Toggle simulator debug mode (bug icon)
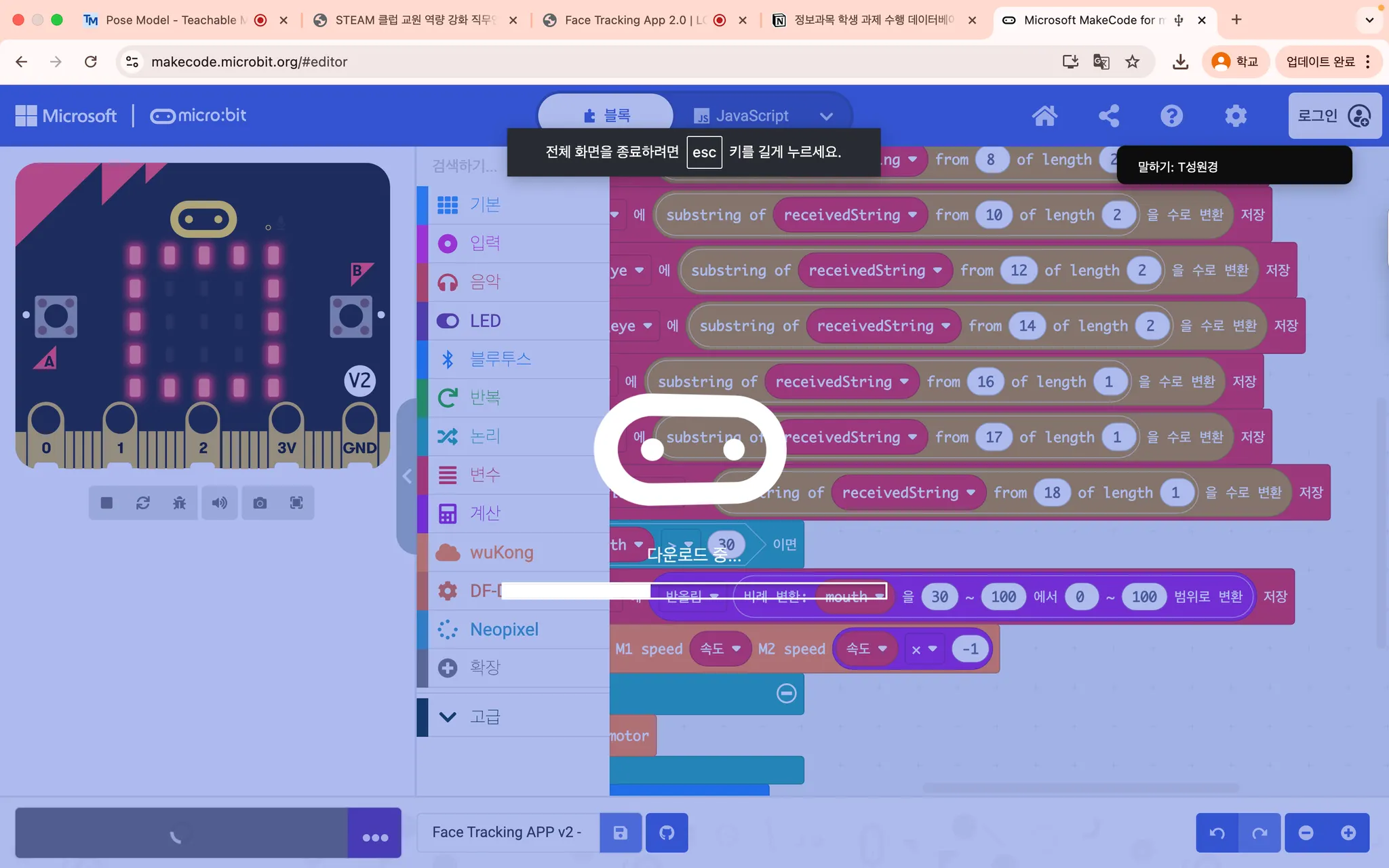 [x=179, y=502]
